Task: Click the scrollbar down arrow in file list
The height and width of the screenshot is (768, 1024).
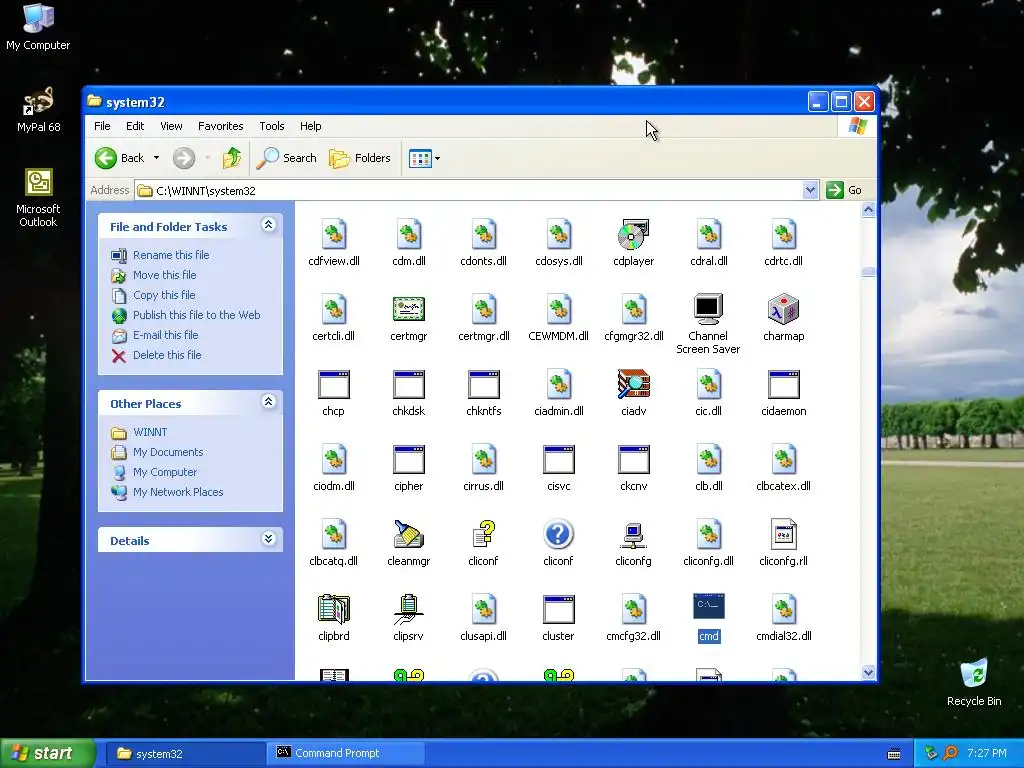Action: point(868,672)
